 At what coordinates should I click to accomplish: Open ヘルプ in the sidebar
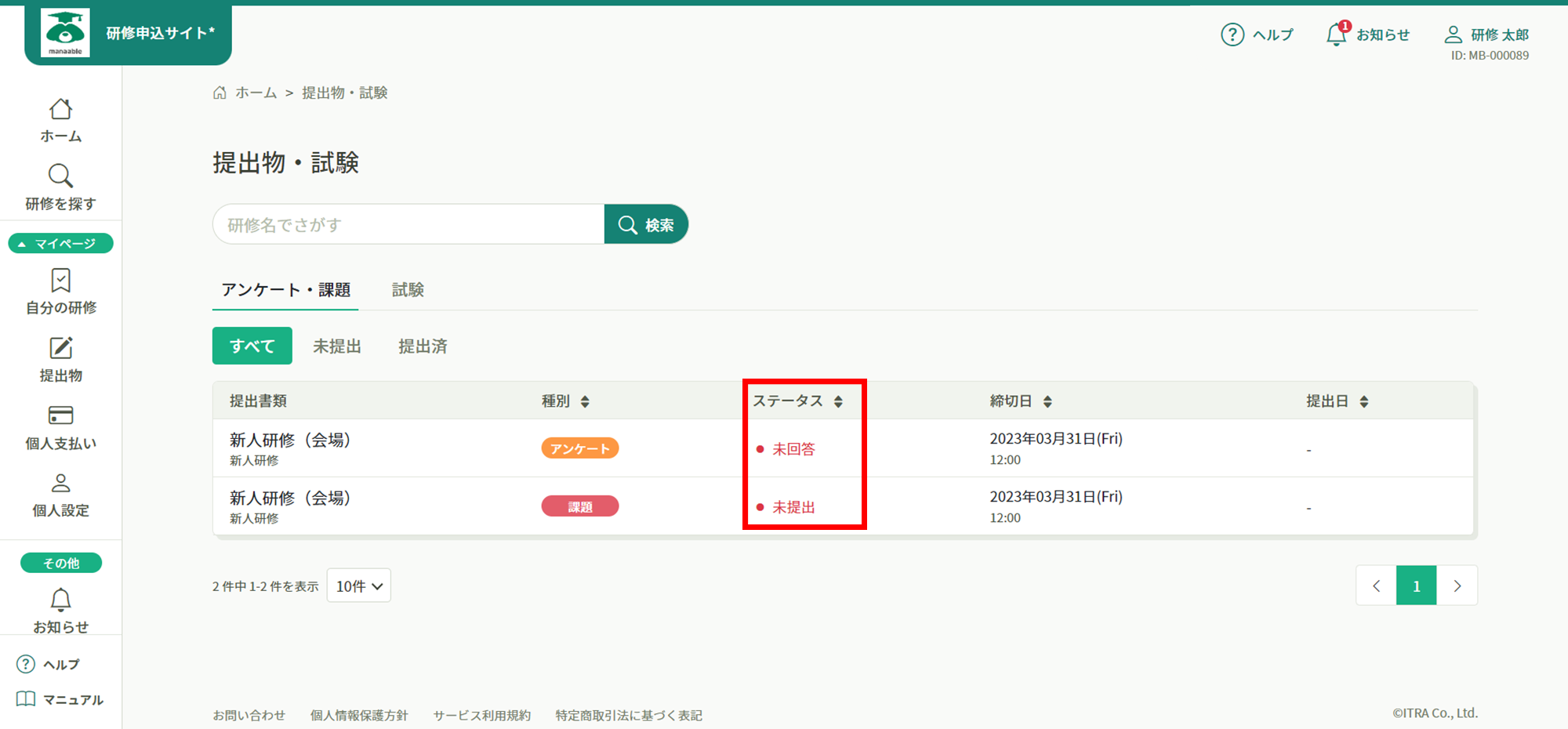point(49,664)
